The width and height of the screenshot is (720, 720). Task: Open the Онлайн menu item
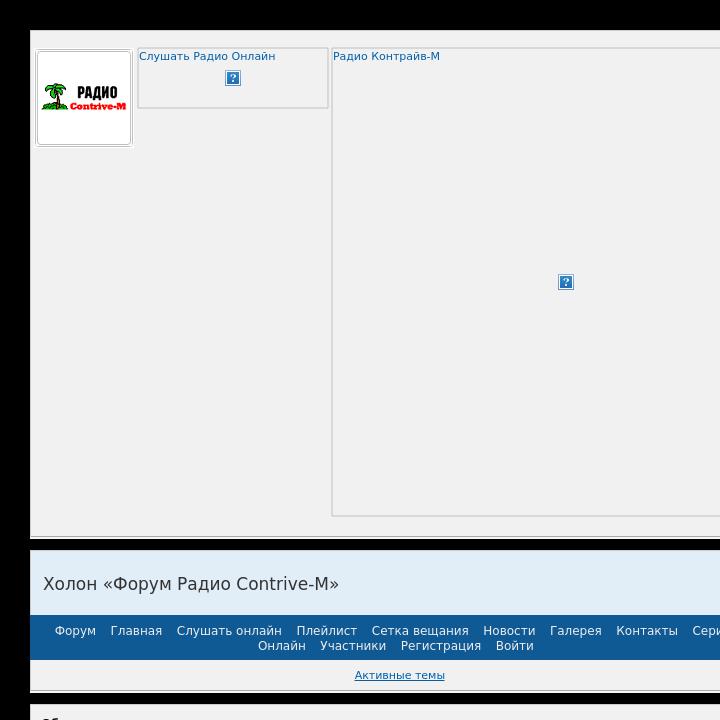tap(282, 646)
